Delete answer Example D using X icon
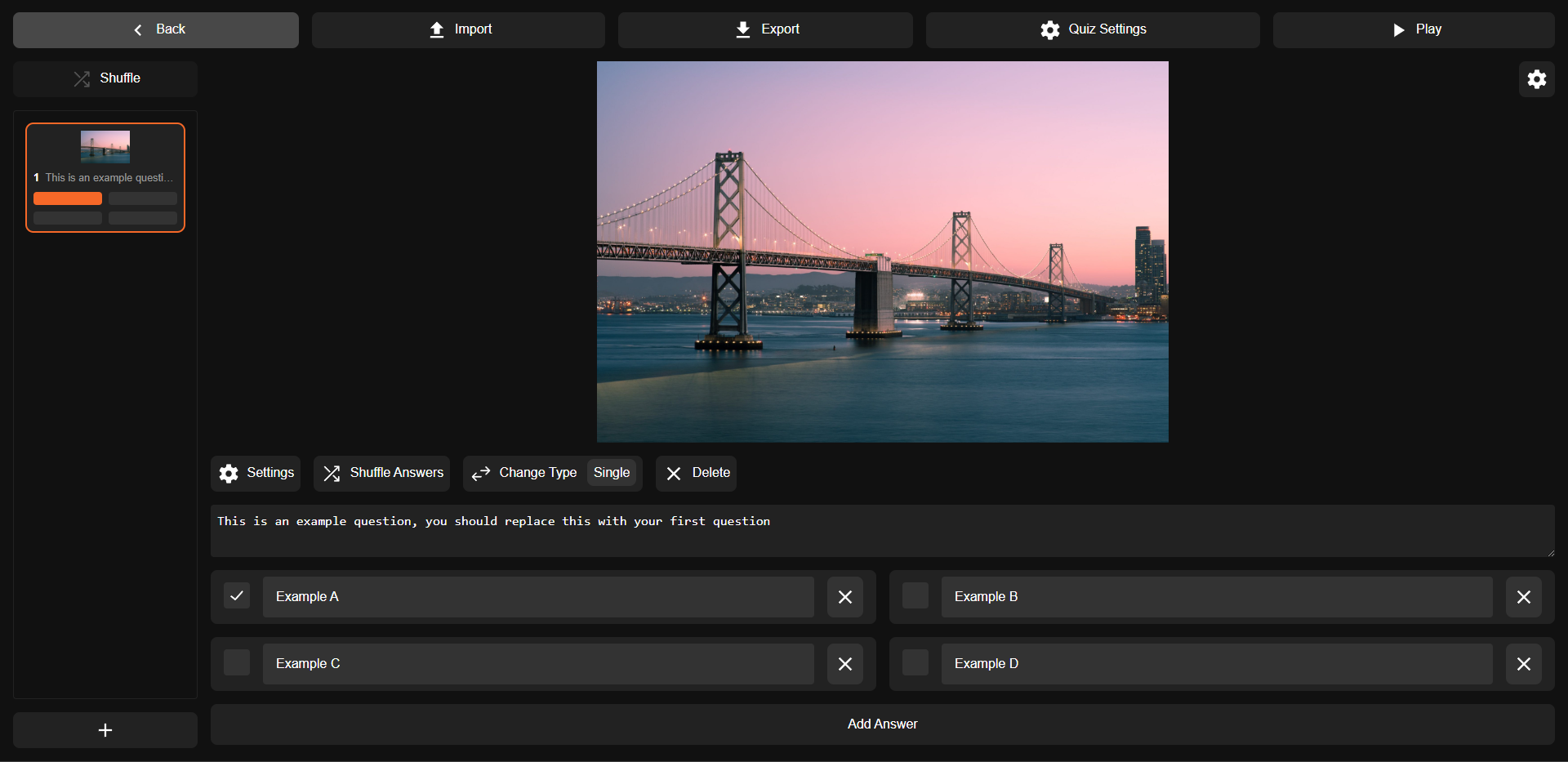Image resolution: width=1568 pixels, height=762 pixels. 1523,664
